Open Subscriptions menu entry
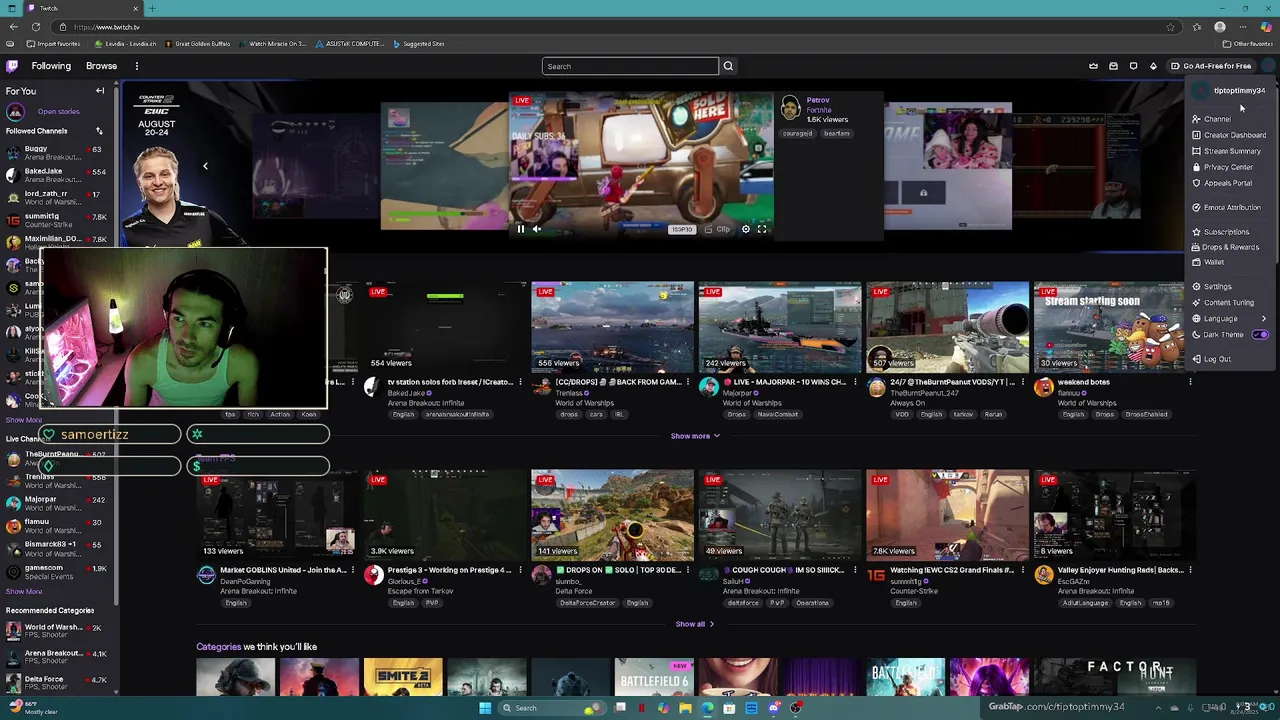 pyautogui.click(x=1232, y=232)
